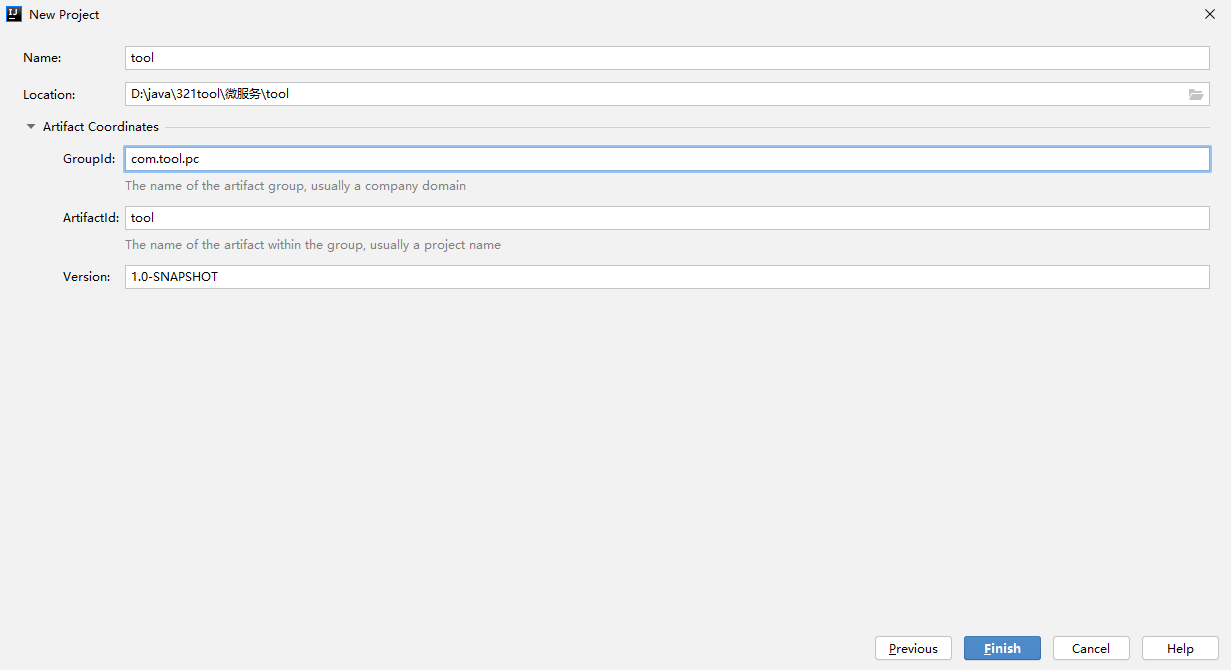Click the 'Version:' label
This screenshot has width=1231, height=670.
pyautogui.click(x=86, y=277)
